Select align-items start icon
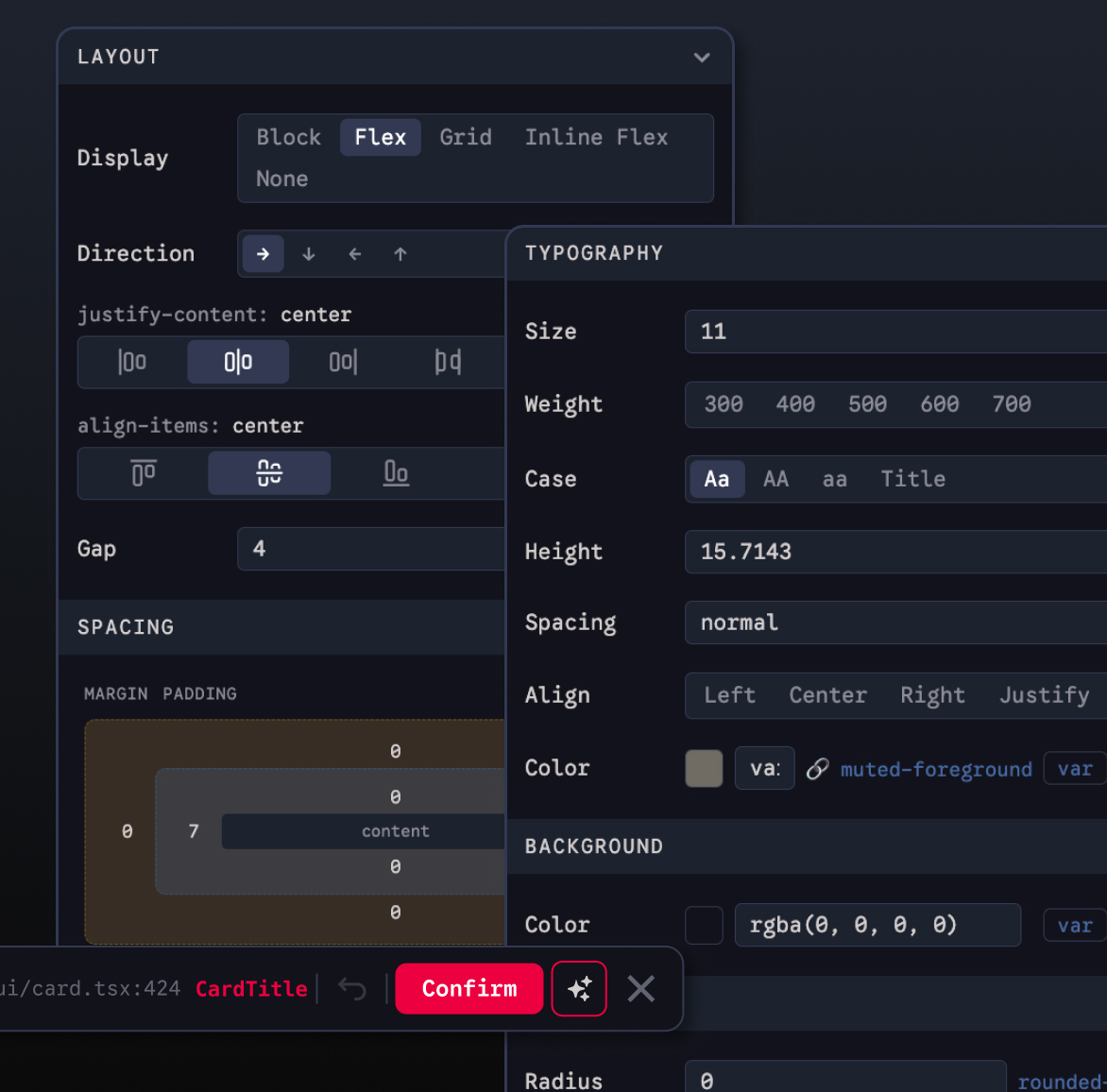This screenshot has width=1107, height=1092. coord(144,473)
